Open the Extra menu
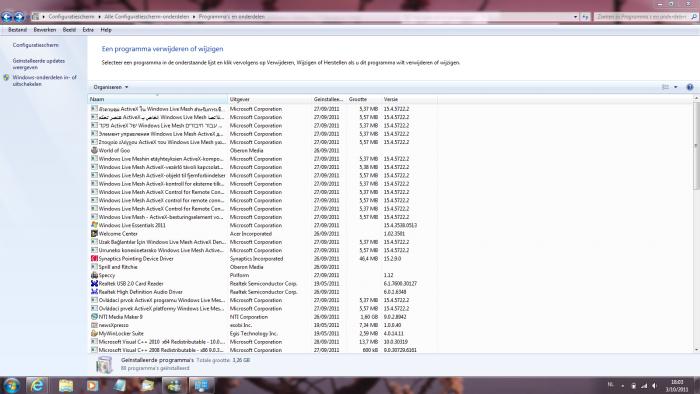This screenshot has height=394, width=700. (88, 30)
